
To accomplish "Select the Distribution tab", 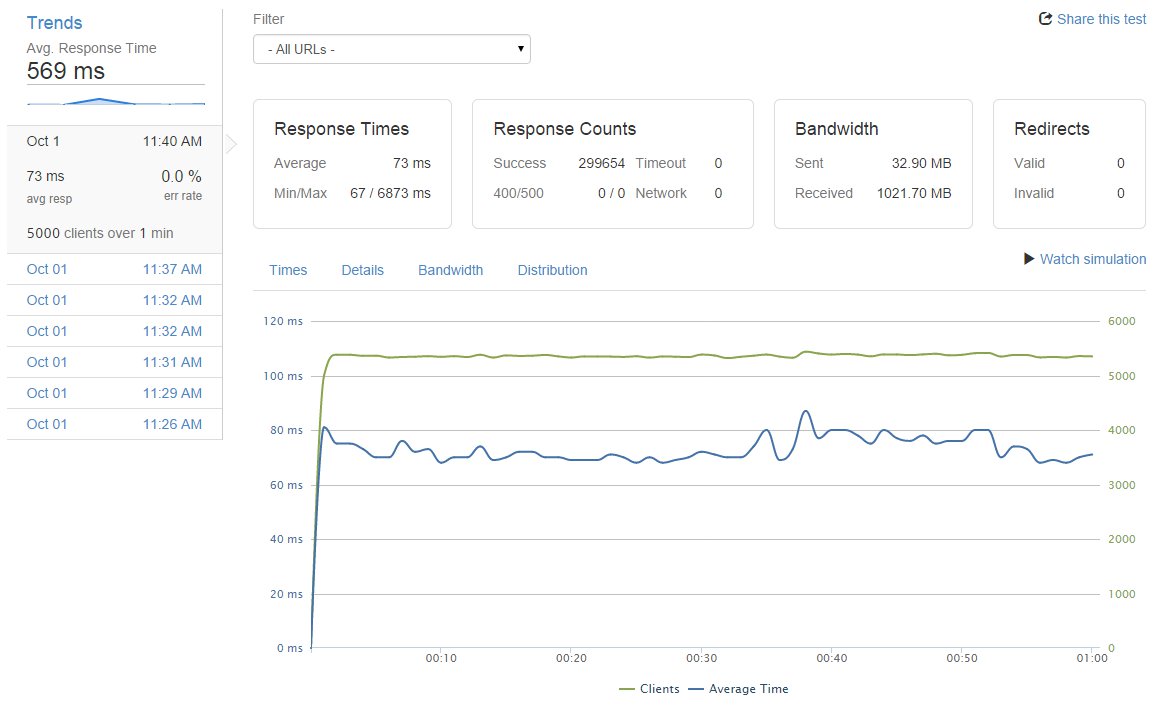I will point(552,270).
